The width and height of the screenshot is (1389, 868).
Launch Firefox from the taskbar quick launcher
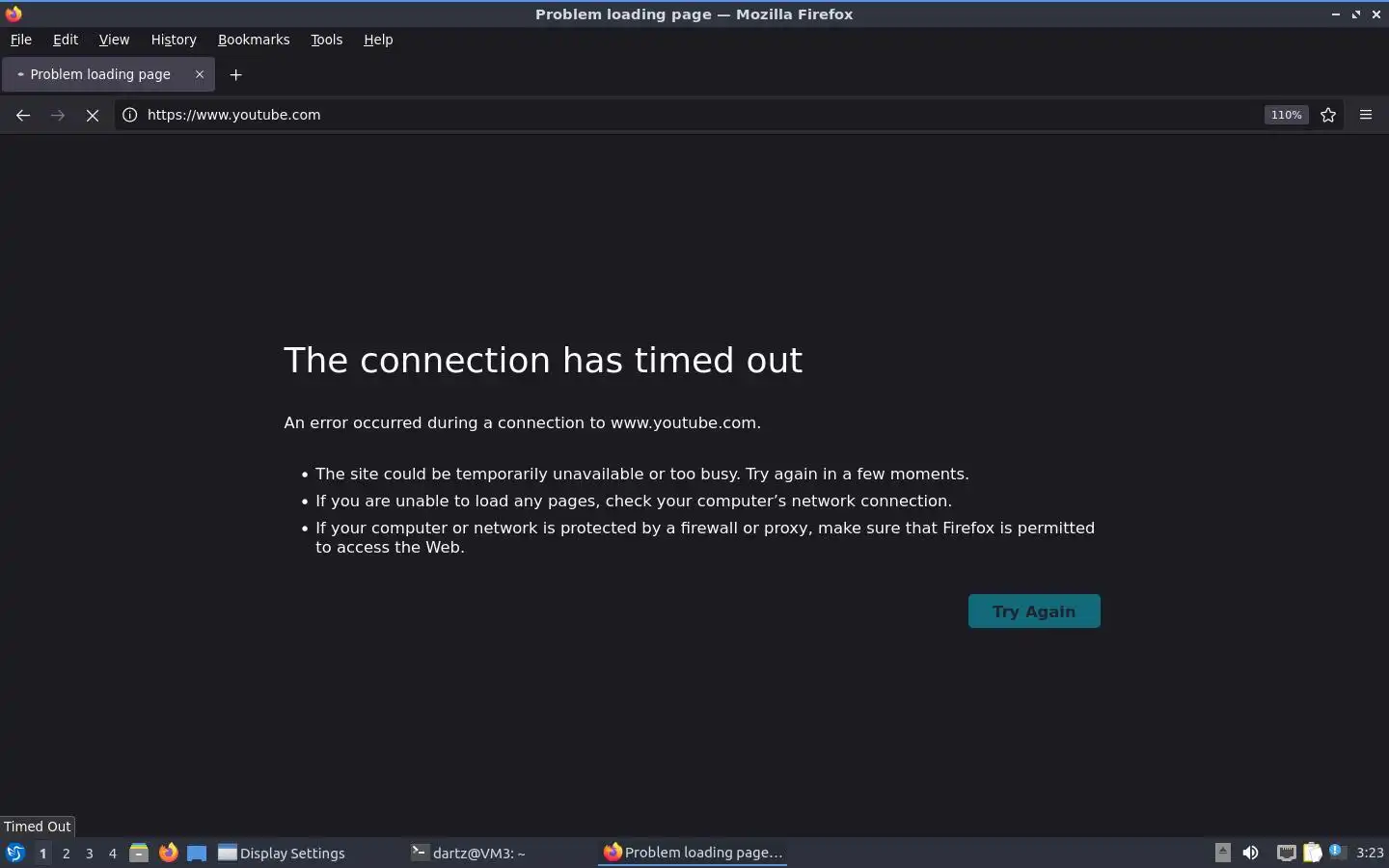(169, 853)
